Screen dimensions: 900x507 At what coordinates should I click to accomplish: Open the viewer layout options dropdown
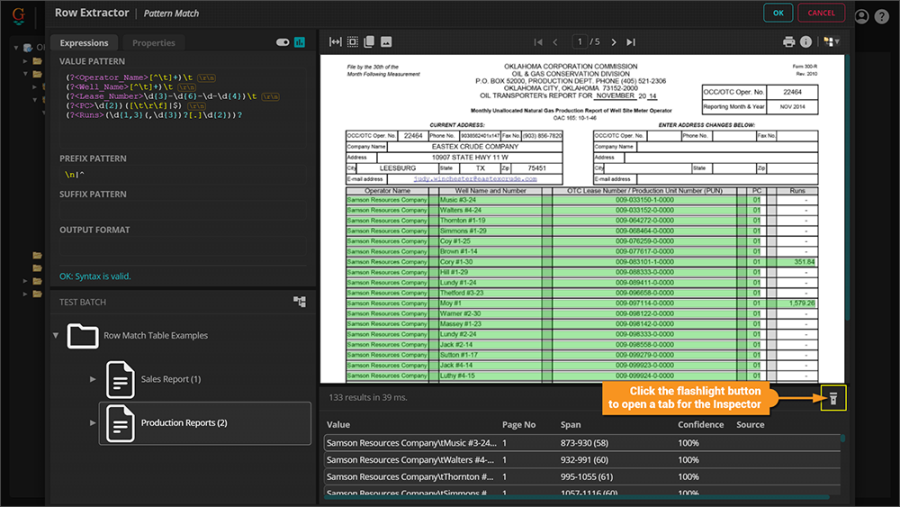pos(830,42)
